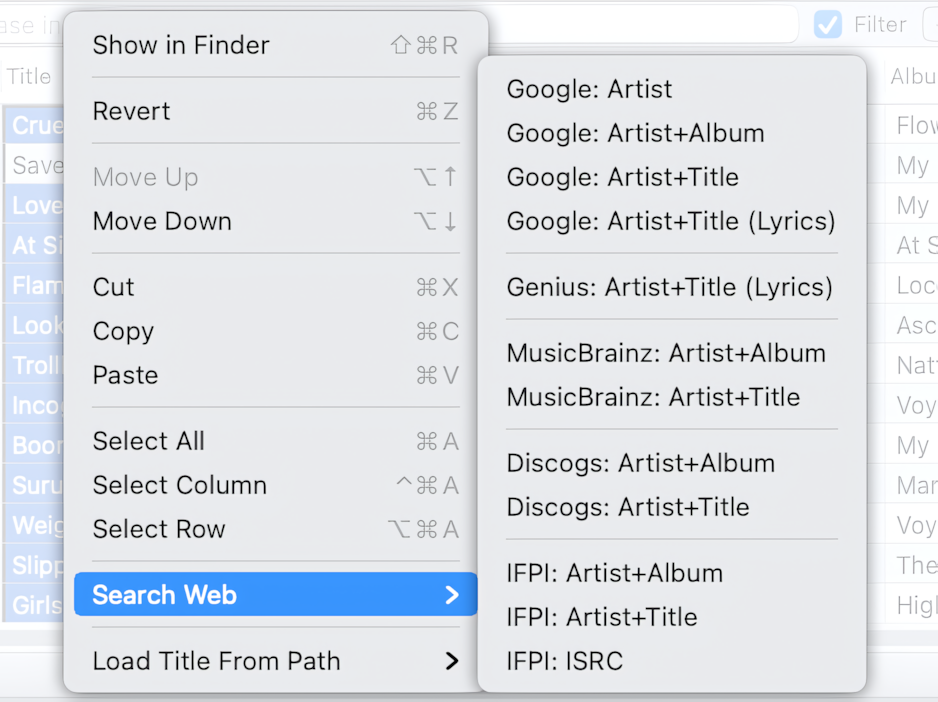Click Move Down in context menu
938x702 pixels.
pyautogui.click(x=162, y=221)
